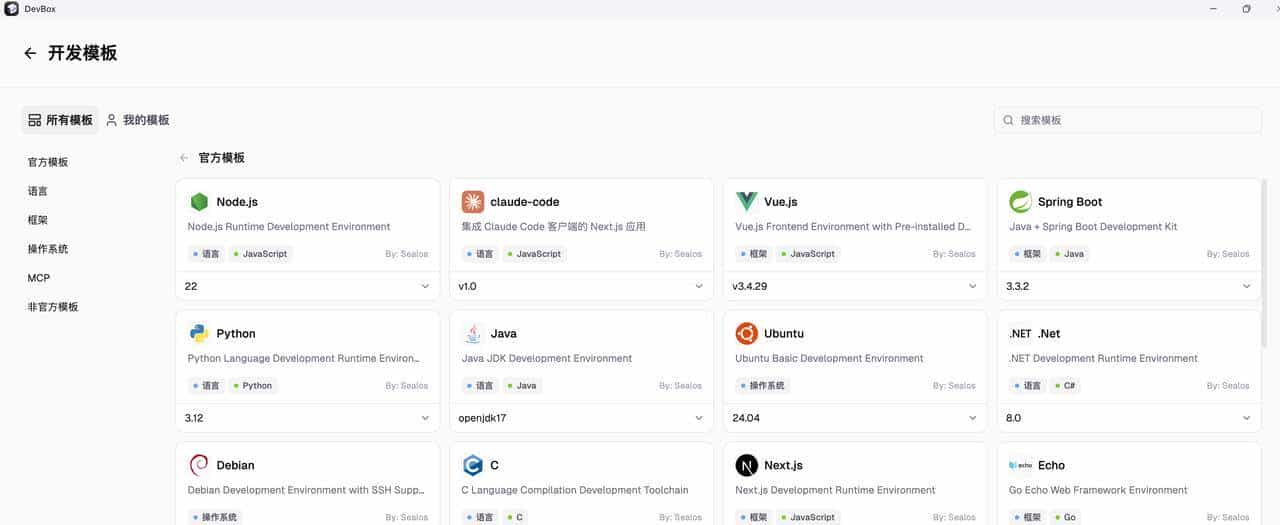Screen dimensions: 1280x525
Task: Click the JavaScript tag on Vue.js card
Action: pos(807,254)
